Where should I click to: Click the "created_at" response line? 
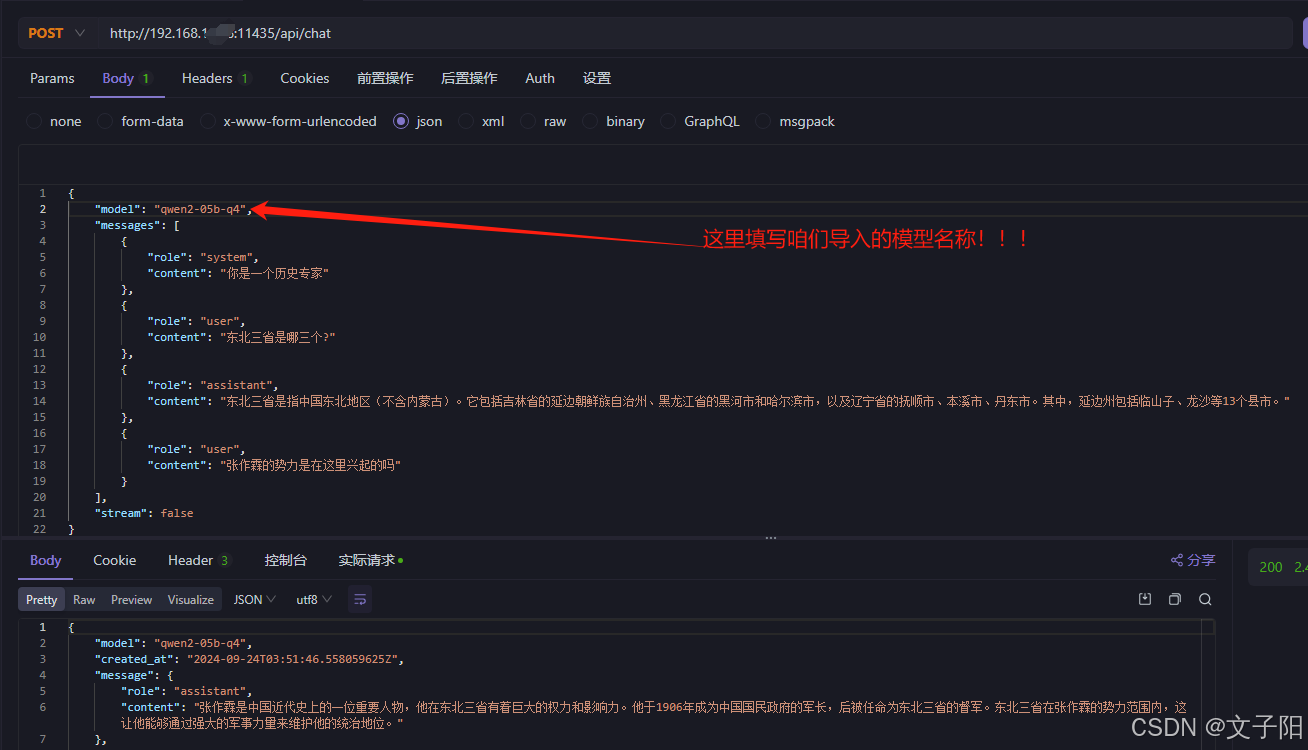[x=248, y=659]
